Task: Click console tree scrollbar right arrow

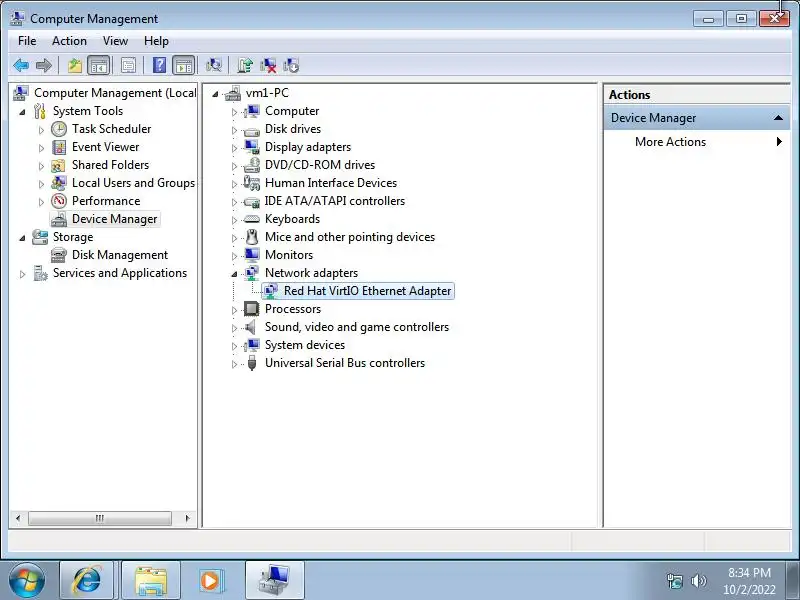Action: click(187, 518)
